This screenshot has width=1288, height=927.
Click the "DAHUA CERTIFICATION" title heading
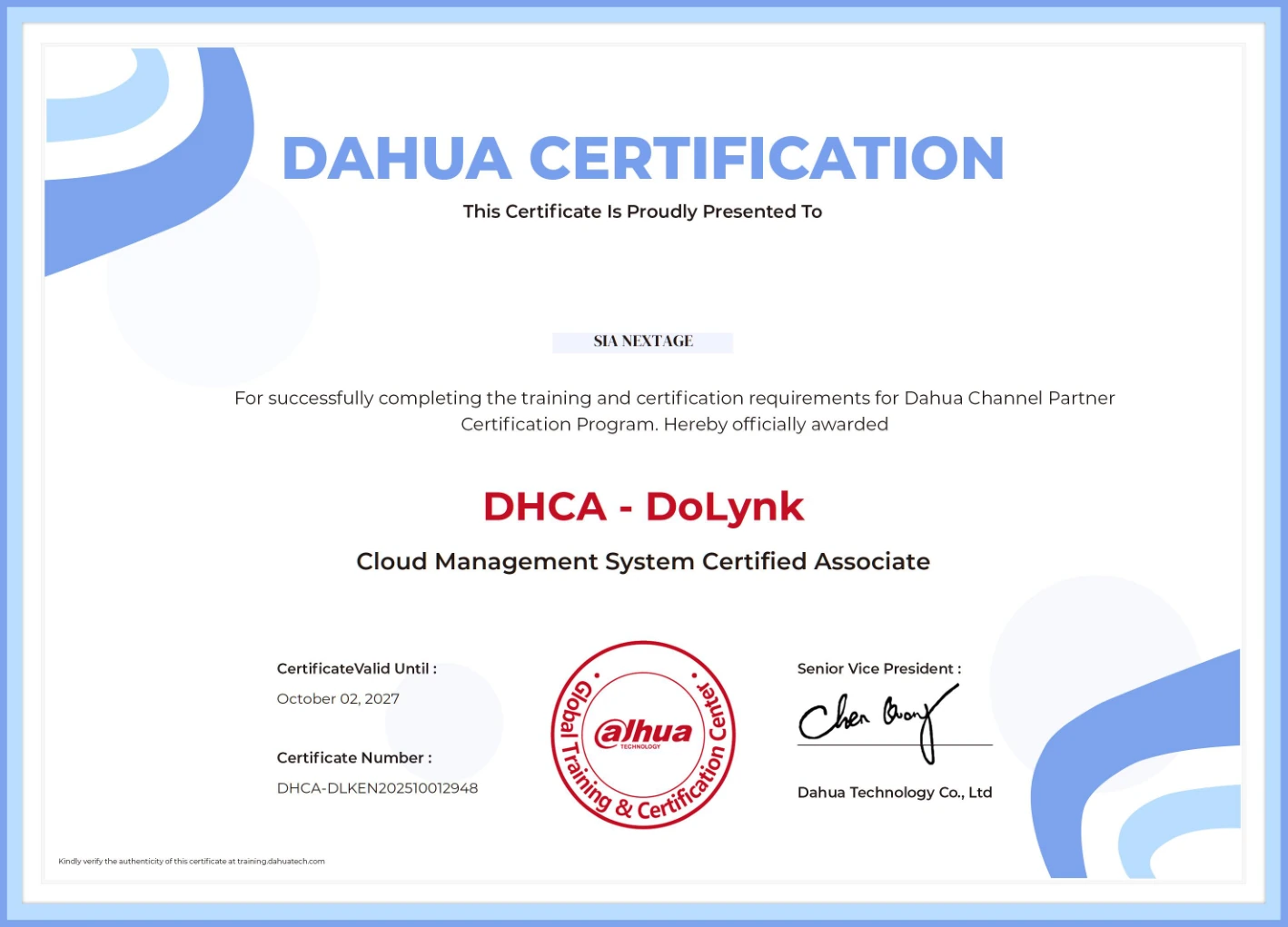coord(643,158)
